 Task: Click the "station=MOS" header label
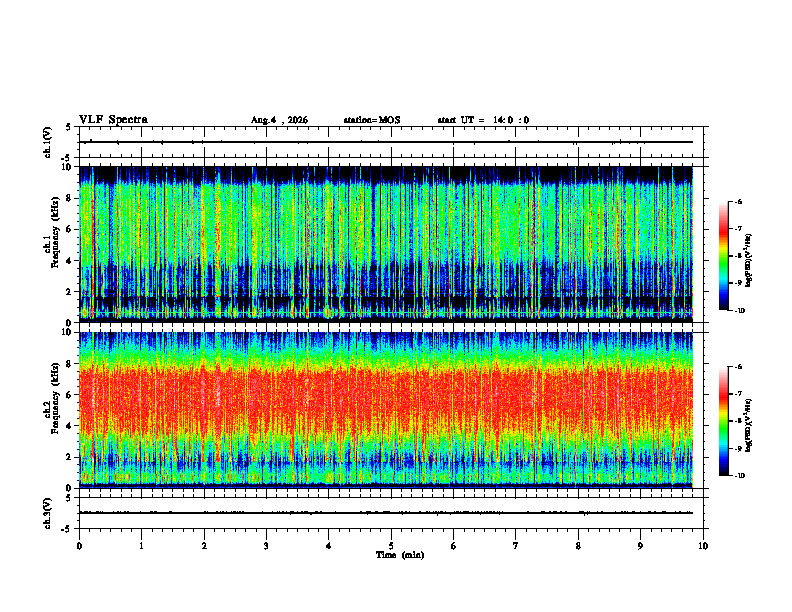[372, 120]
